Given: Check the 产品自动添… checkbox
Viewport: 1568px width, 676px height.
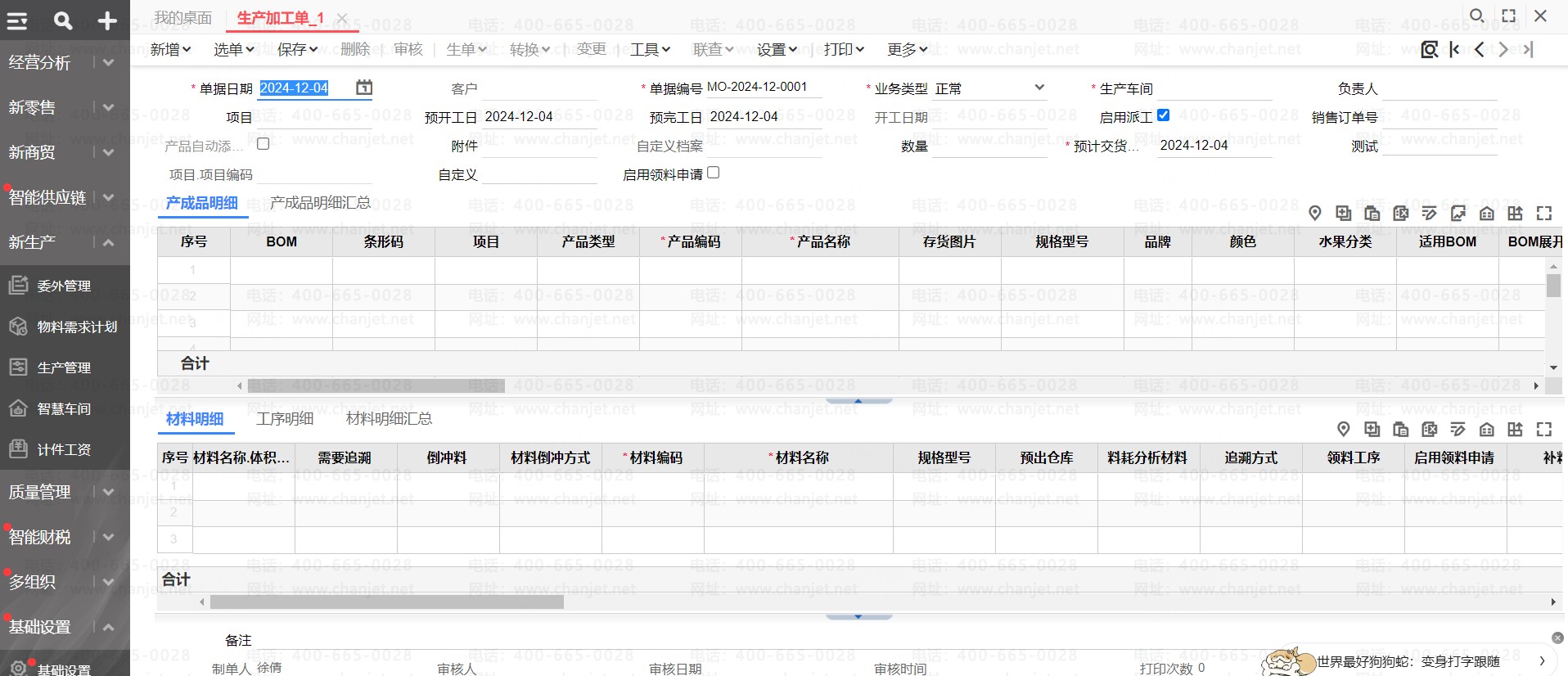Looking at the screenshot, I should (264, 144).
